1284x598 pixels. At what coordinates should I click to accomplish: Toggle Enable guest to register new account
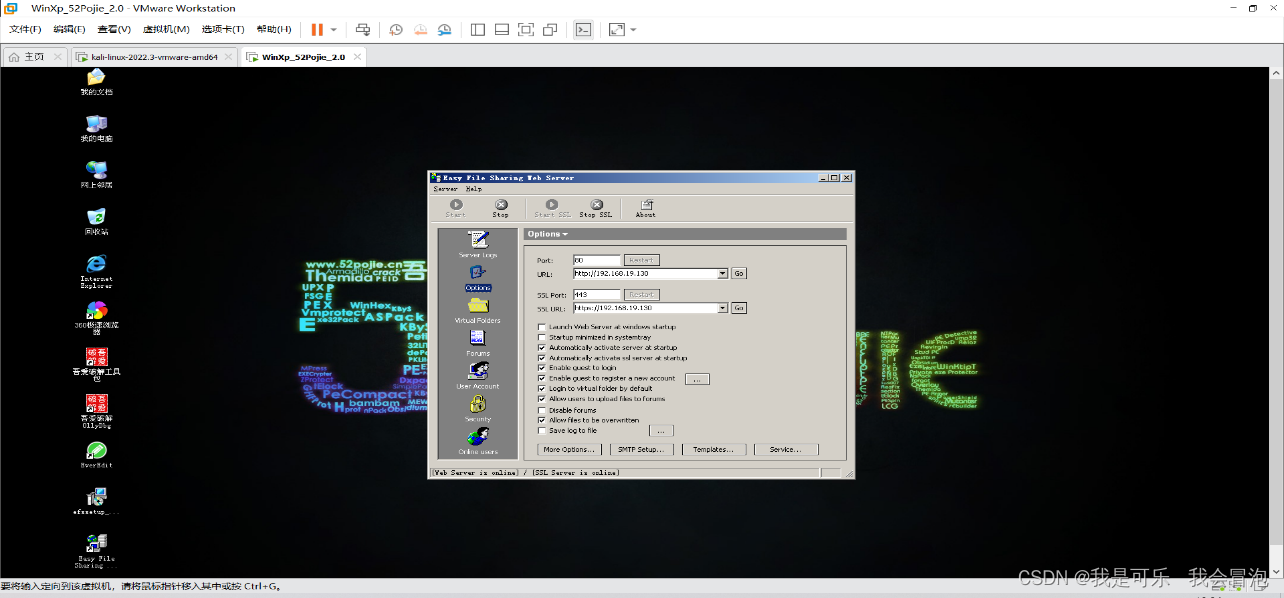pos(542,378)
